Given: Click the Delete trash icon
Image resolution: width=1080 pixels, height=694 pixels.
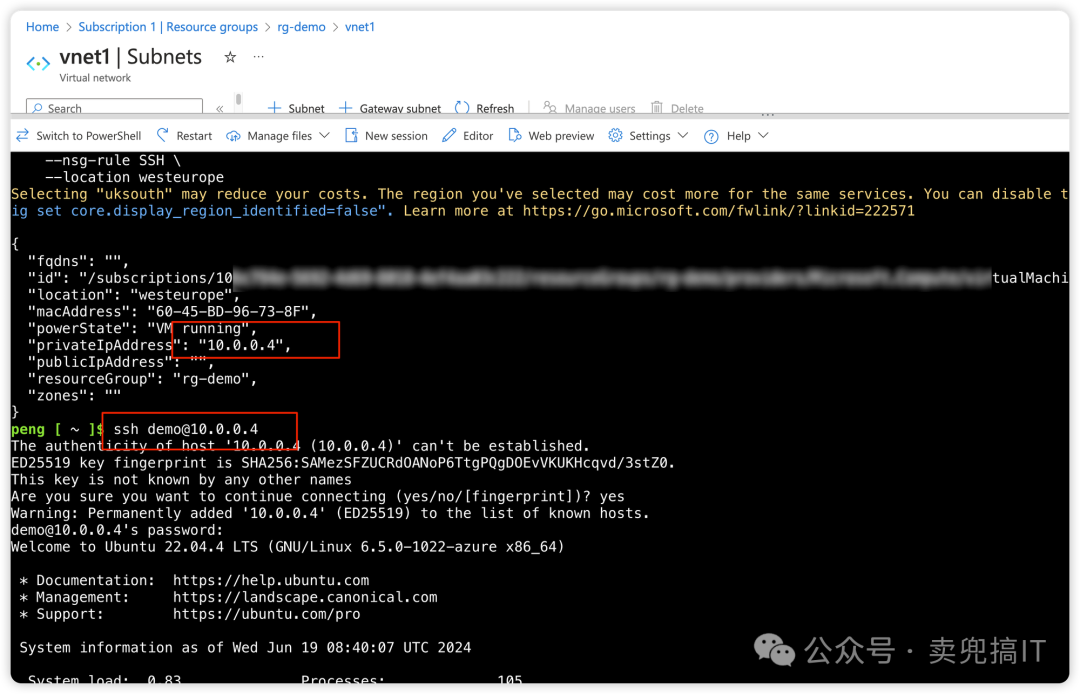Looking at the screenshot, I should (657, 108).
